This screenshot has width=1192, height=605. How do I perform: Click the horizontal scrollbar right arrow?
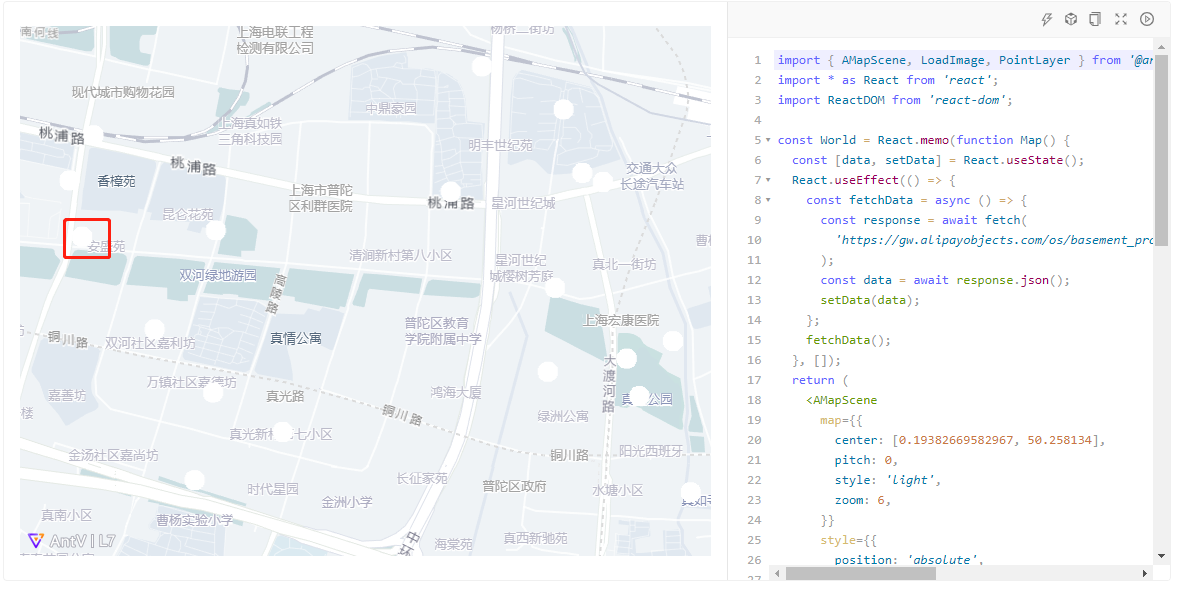(1145, 573)
